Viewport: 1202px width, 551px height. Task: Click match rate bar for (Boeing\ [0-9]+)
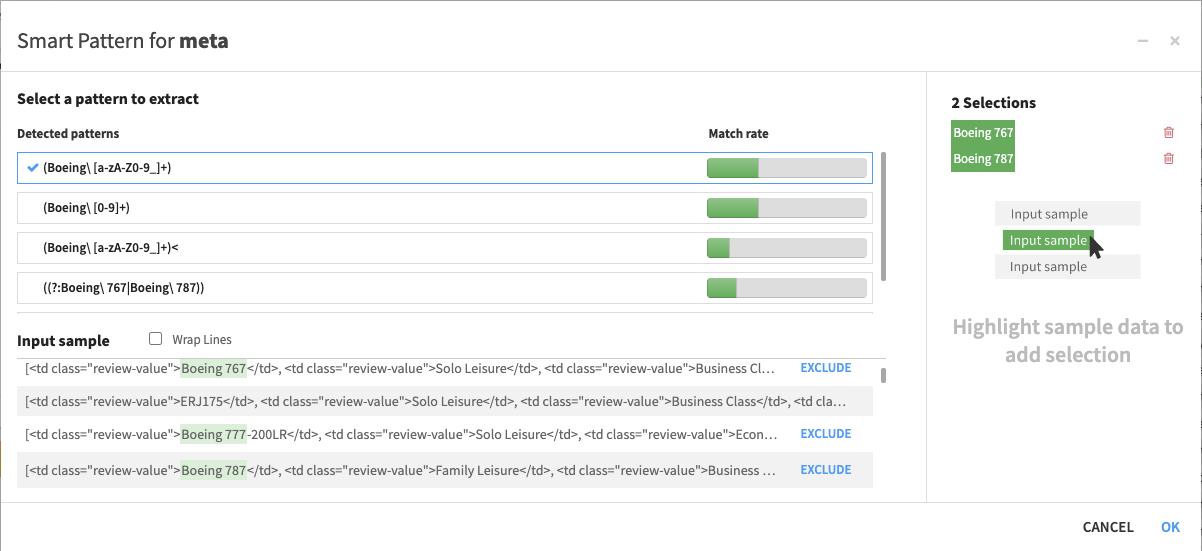click(786, 208)
